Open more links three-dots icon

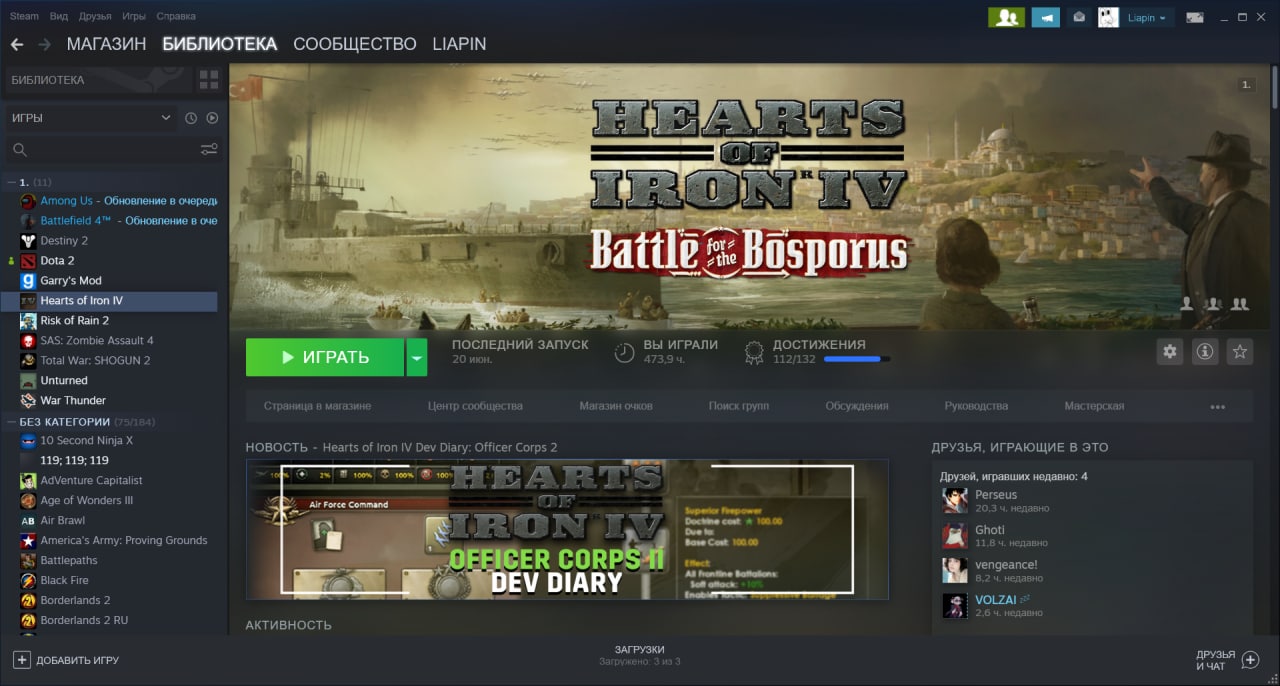[x=1217, y=407]
